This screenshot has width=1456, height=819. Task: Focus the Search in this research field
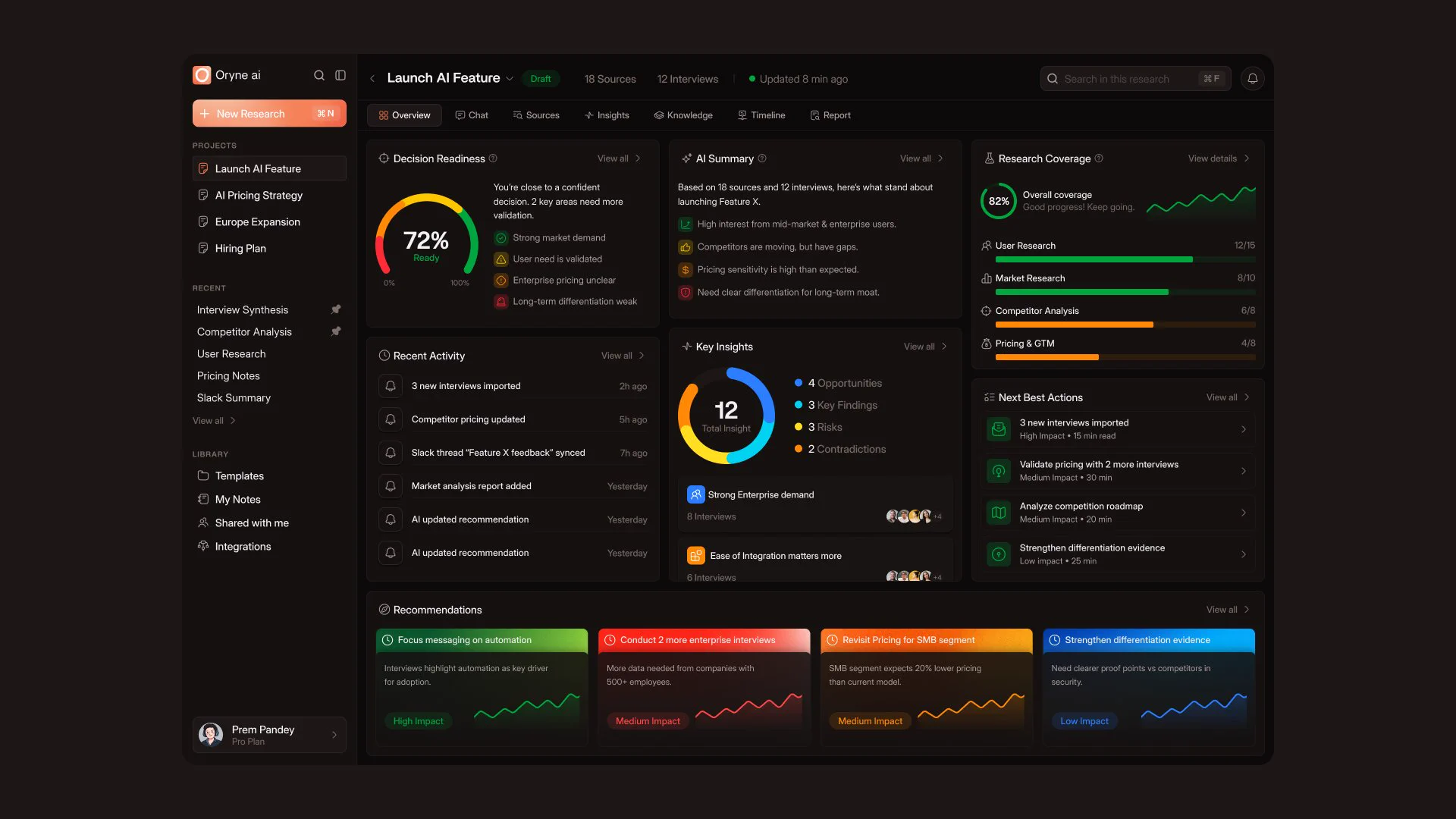pos(1135,79)
